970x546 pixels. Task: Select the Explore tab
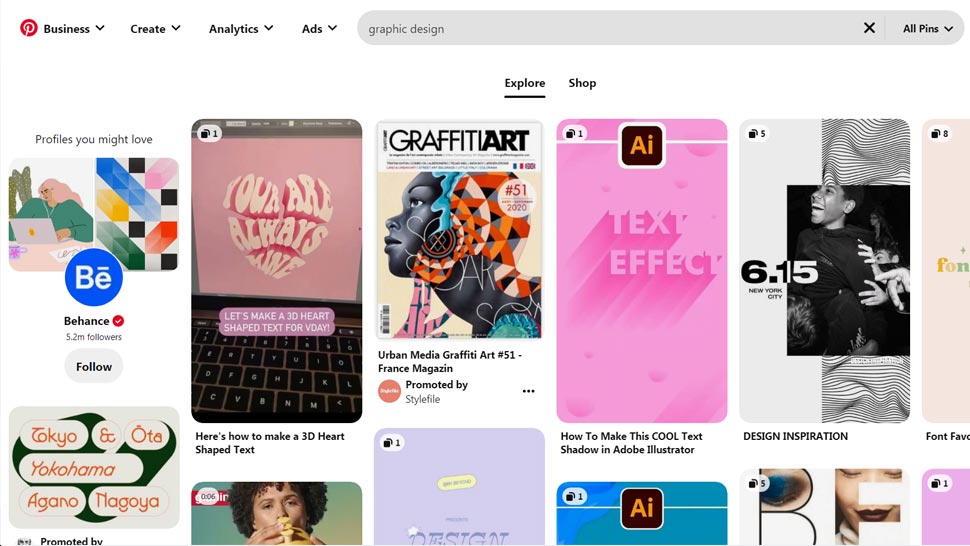(525, 83)
